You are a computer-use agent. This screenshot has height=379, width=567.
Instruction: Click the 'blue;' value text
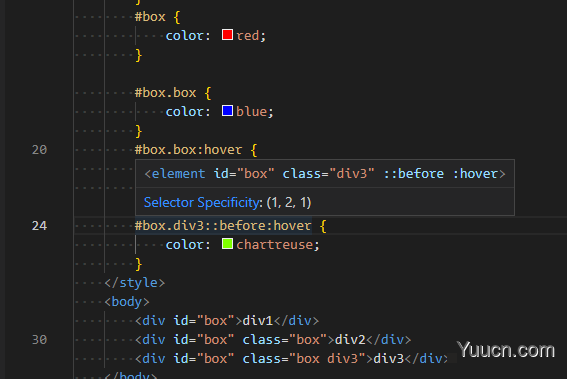pos(255,111)
